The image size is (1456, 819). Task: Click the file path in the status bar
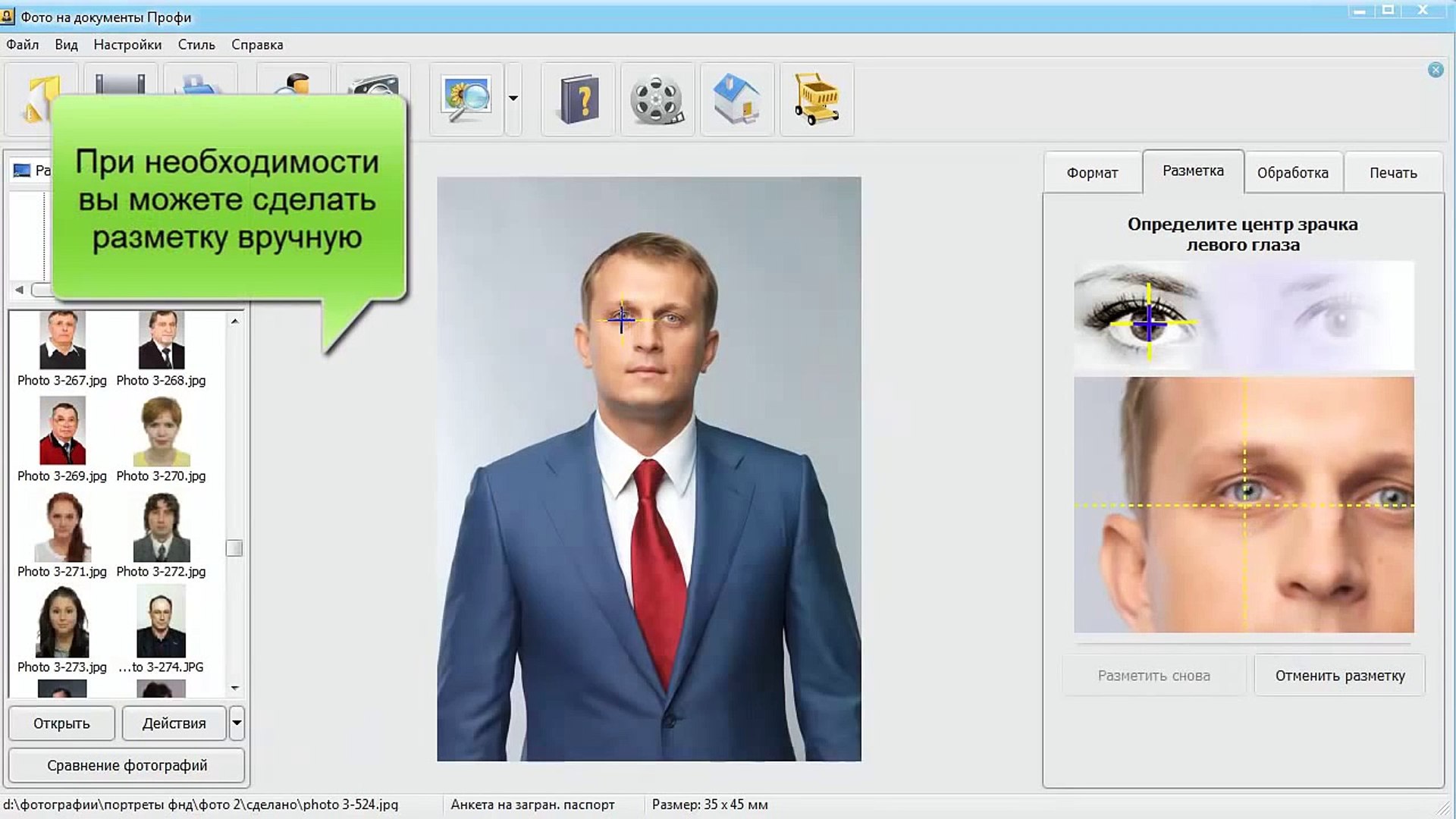click(x=201, y=805)
